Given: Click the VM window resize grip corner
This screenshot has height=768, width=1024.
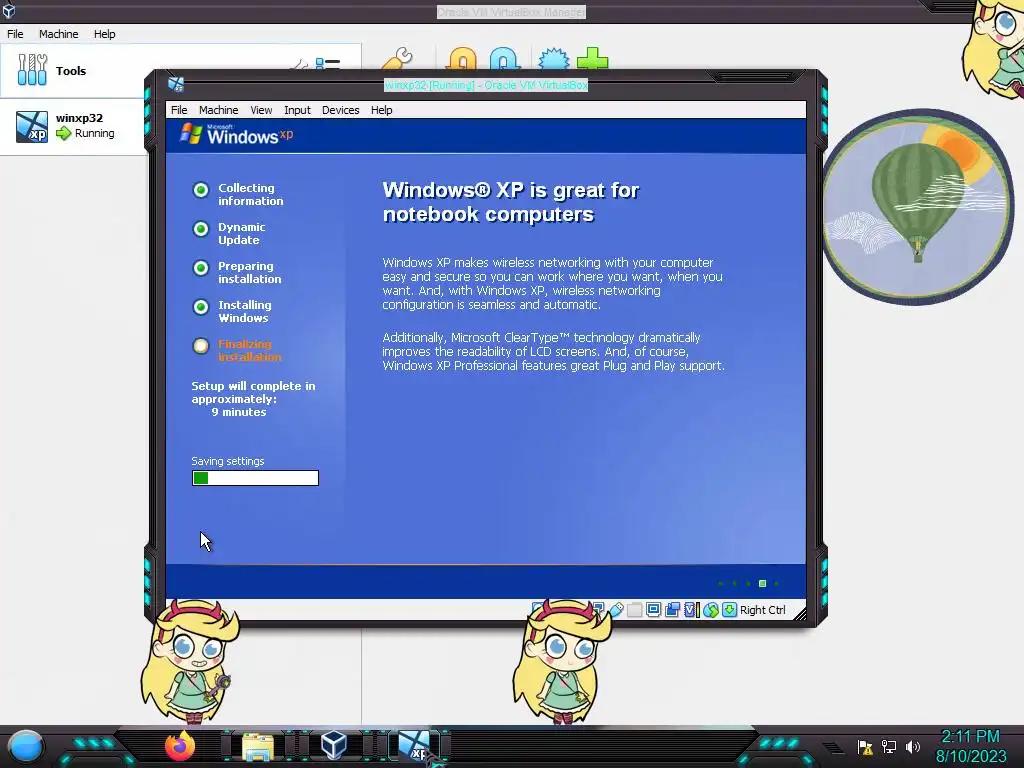Looking at the screenshot, I should (799, 613).
